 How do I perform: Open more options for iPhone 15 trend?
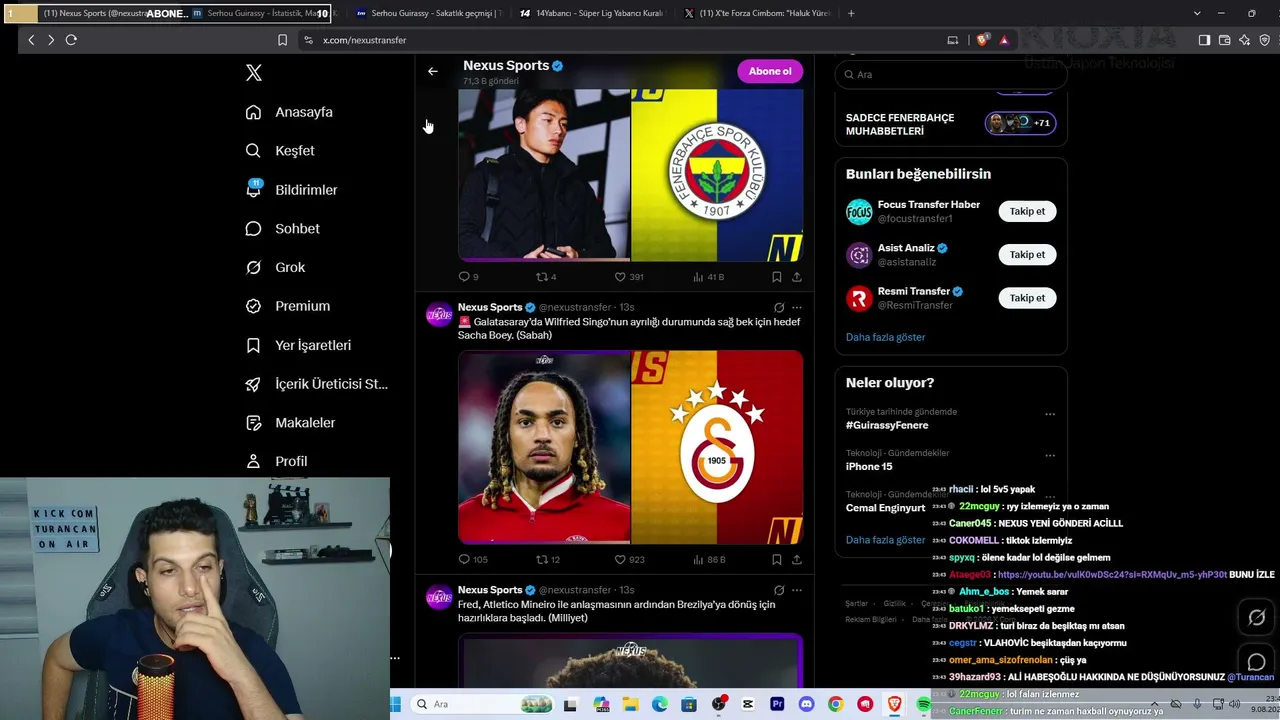pyautogui.click(x=1050, y=456)
